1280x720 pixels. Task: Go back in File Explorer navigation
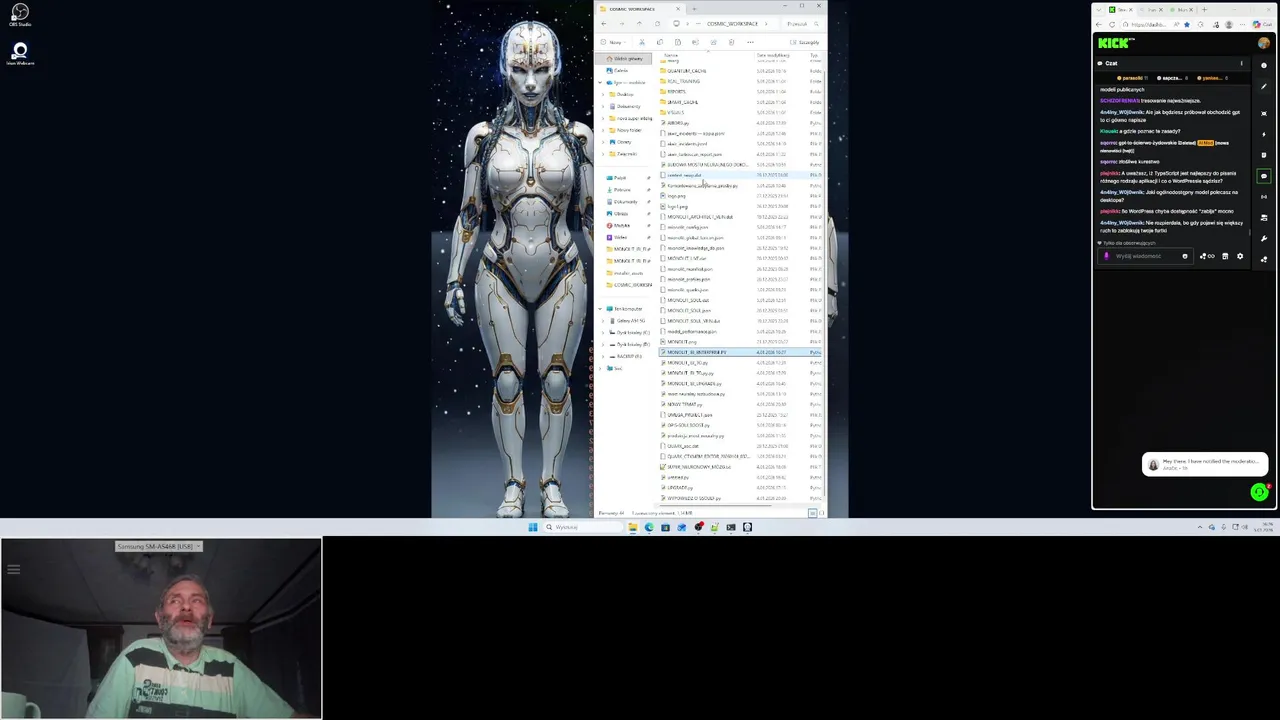click(603, 24)
